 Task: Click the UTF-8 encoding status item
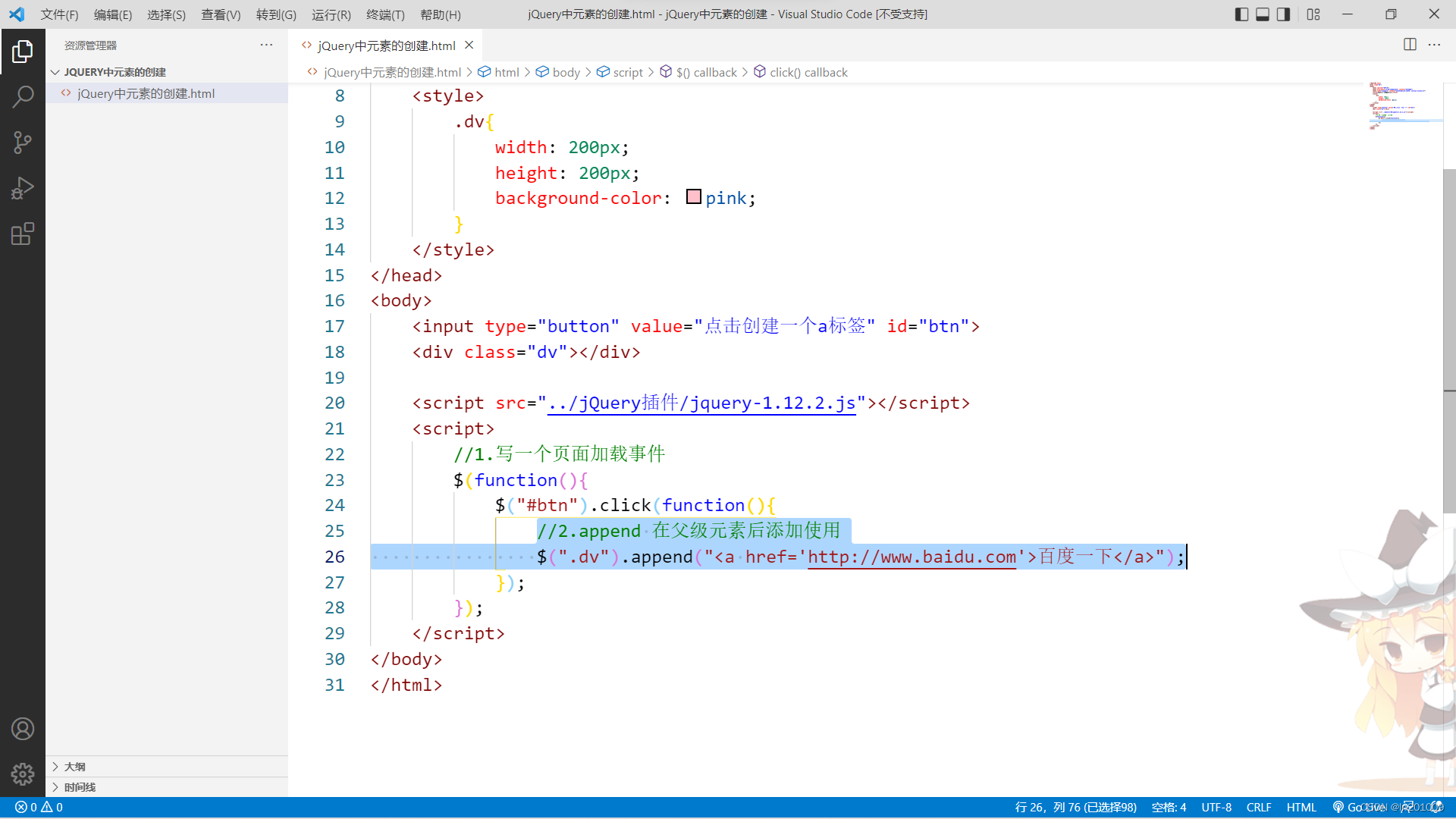pos(1216,808)
